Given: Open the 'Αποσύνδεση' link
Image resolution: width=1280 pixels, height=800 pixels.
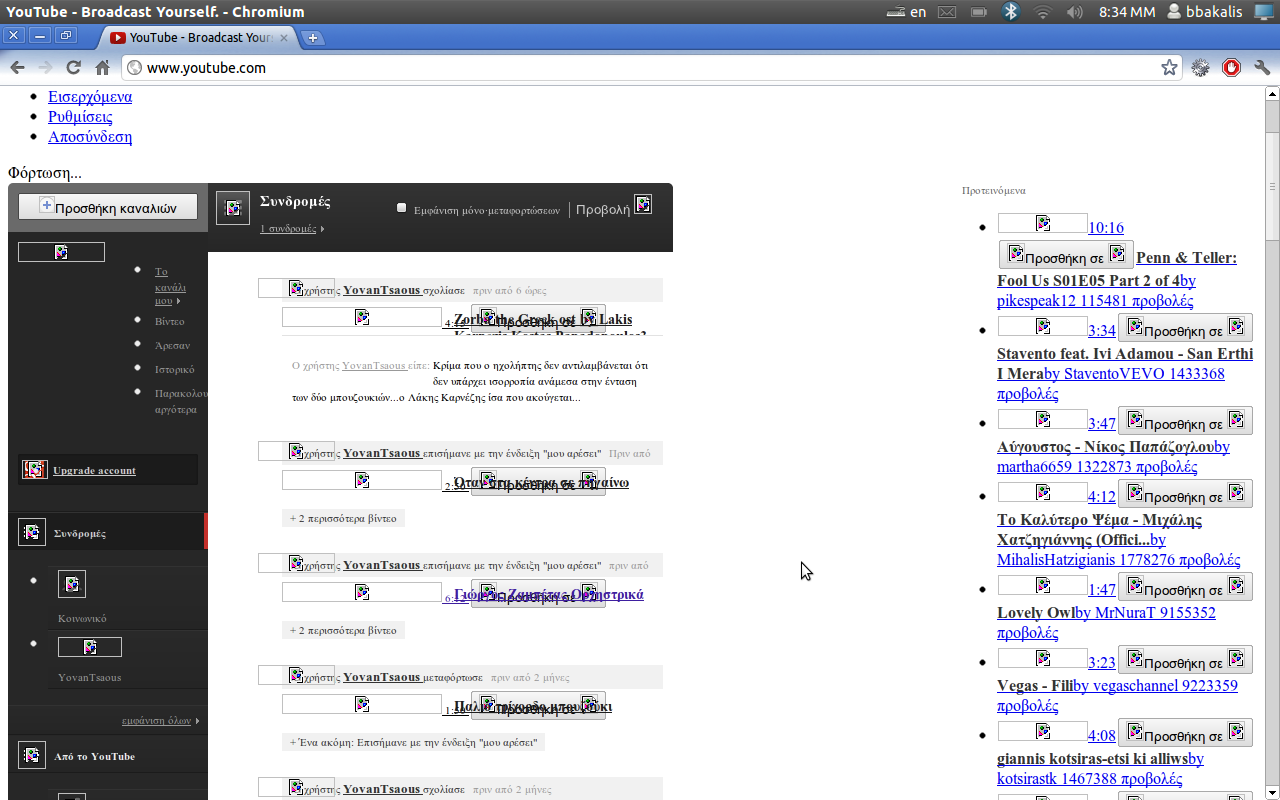Looking at the screenshot, I should click(x=90, y=137).
